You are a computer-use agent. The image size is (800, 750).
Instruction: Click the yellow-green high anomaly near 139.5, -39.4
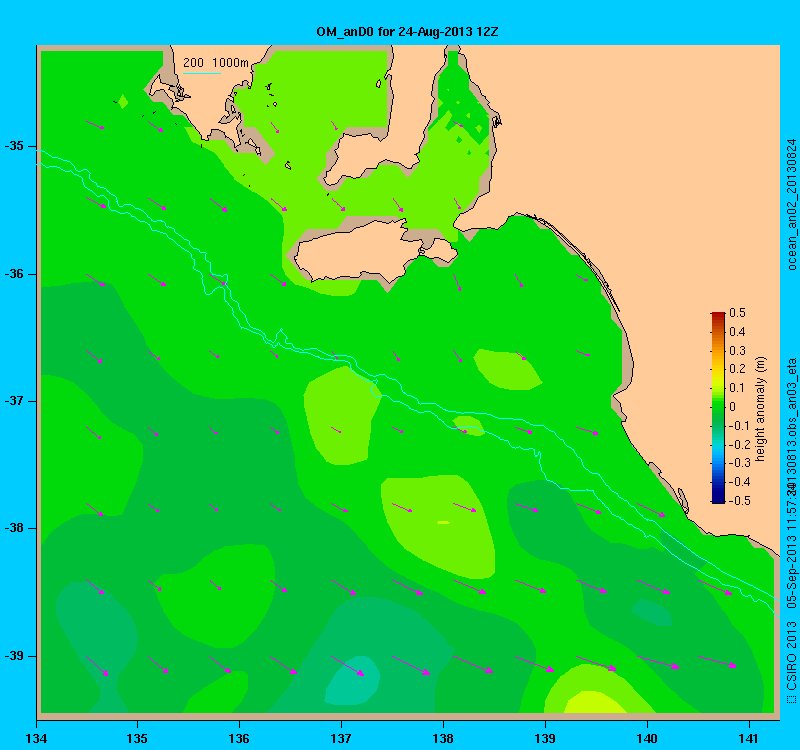[594, 702]
